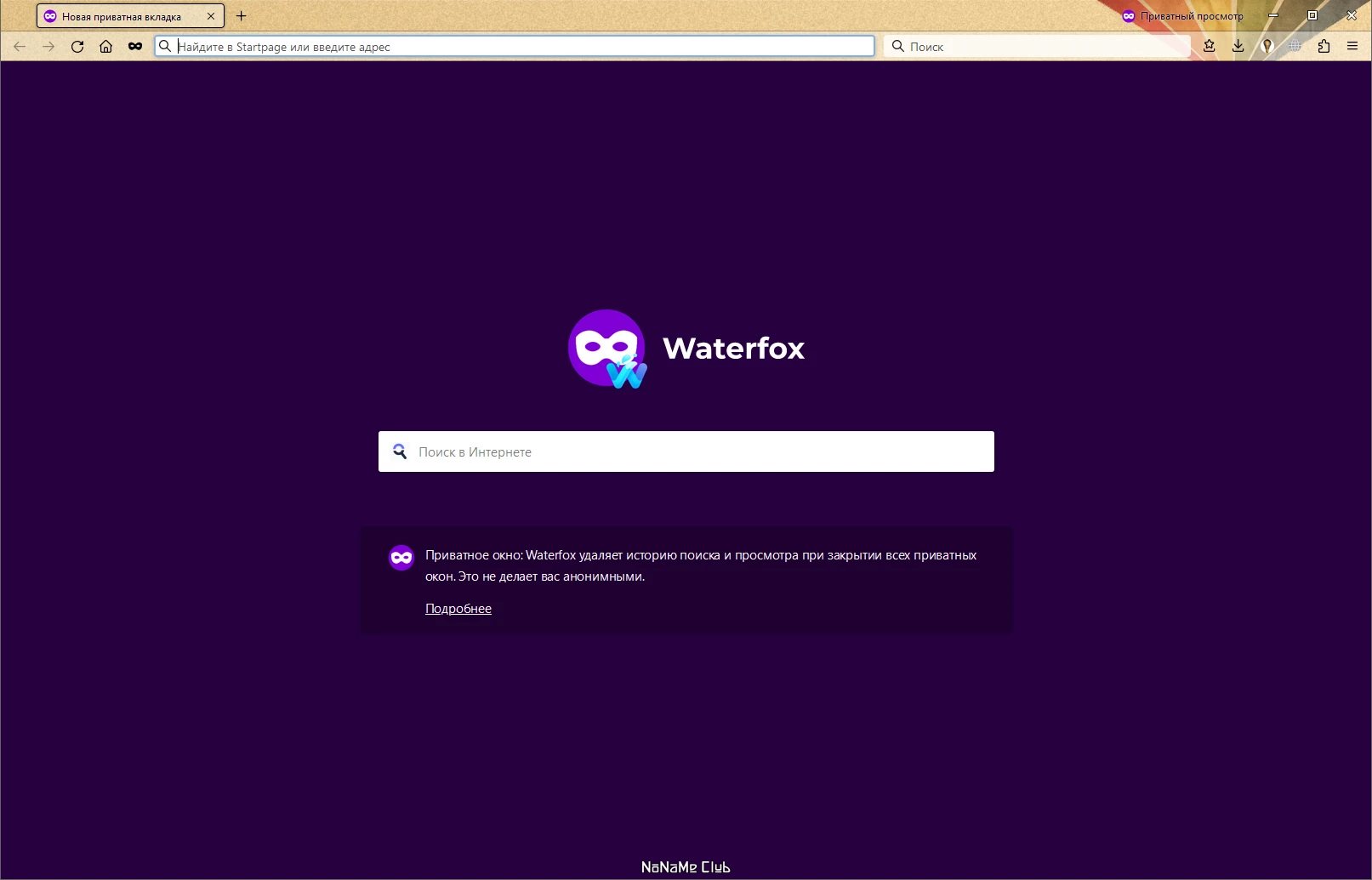The height and width of the screenshot is (880, 1372).
Task: Open the bookmarks star-tray menu
Action: (x=1209, y=47)
